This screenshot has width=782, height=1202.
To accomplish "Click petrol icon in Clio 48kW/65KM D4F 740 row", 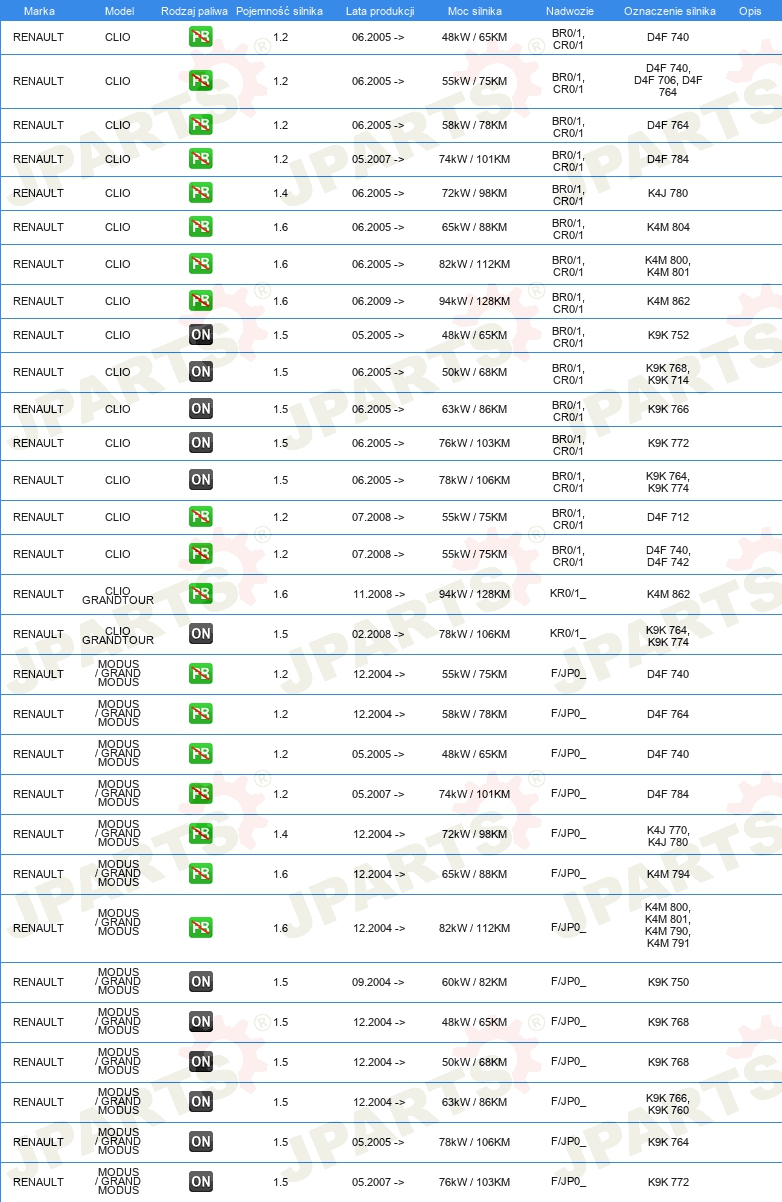I will coord(201,37).
